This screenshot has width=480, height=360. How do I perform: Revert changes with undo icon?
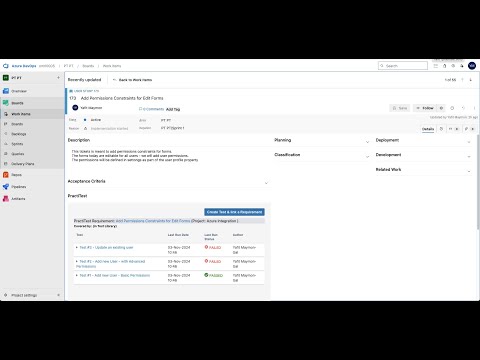[463, 108]
